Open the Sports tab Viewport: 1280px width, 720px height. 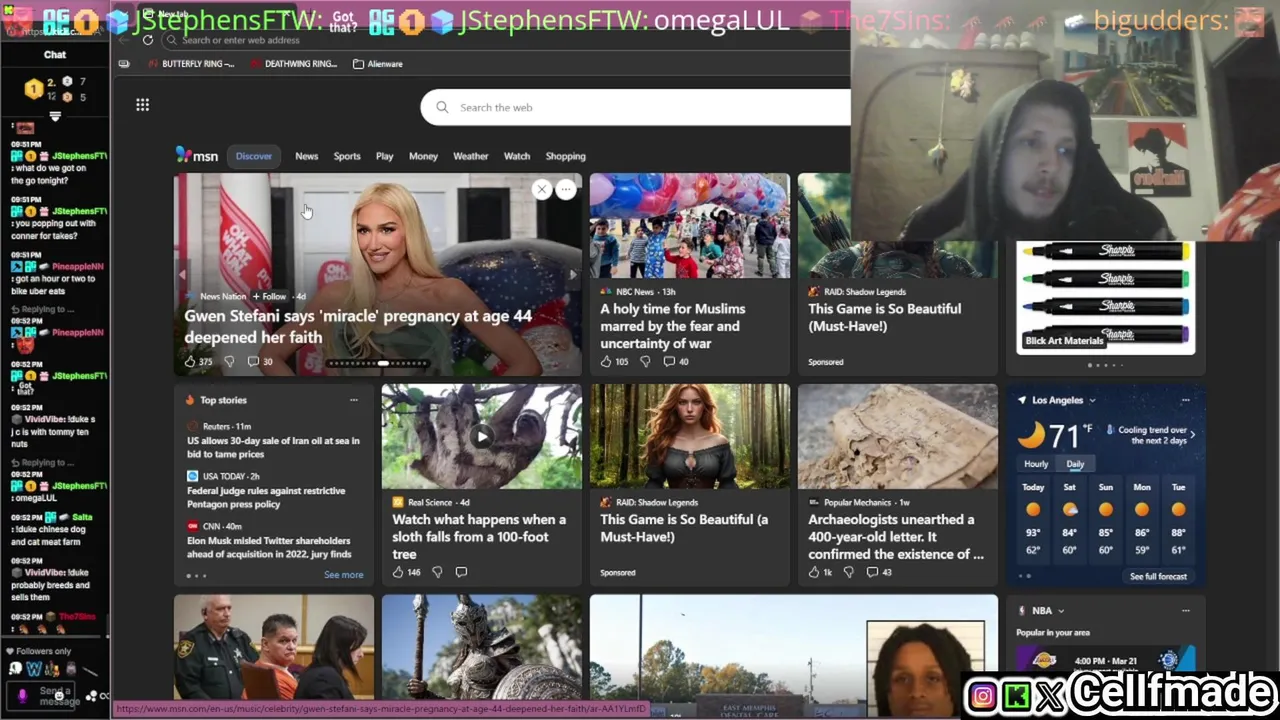(x=347, y=156)
